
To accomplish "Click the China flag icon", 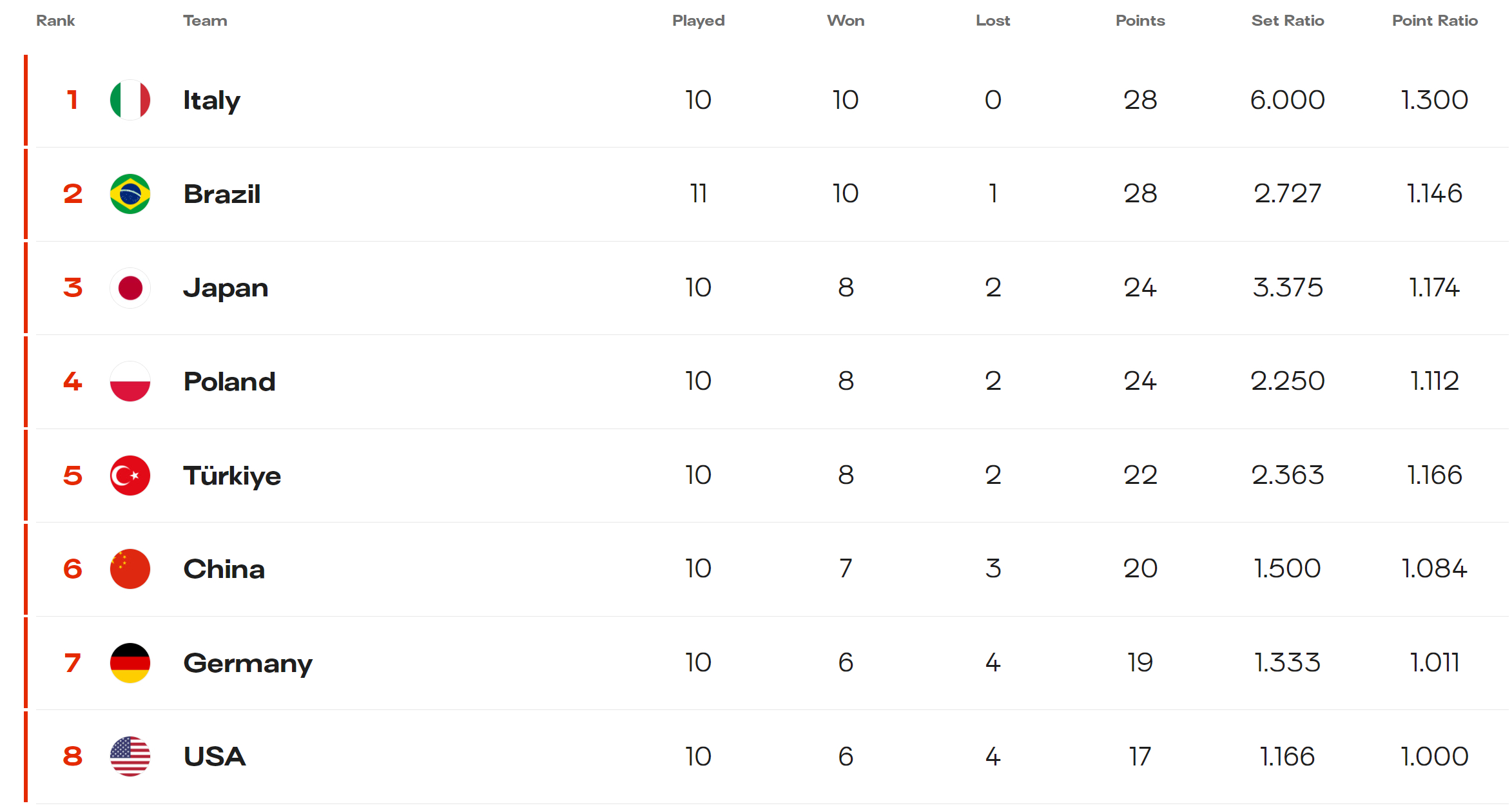I will click(130, 569).
